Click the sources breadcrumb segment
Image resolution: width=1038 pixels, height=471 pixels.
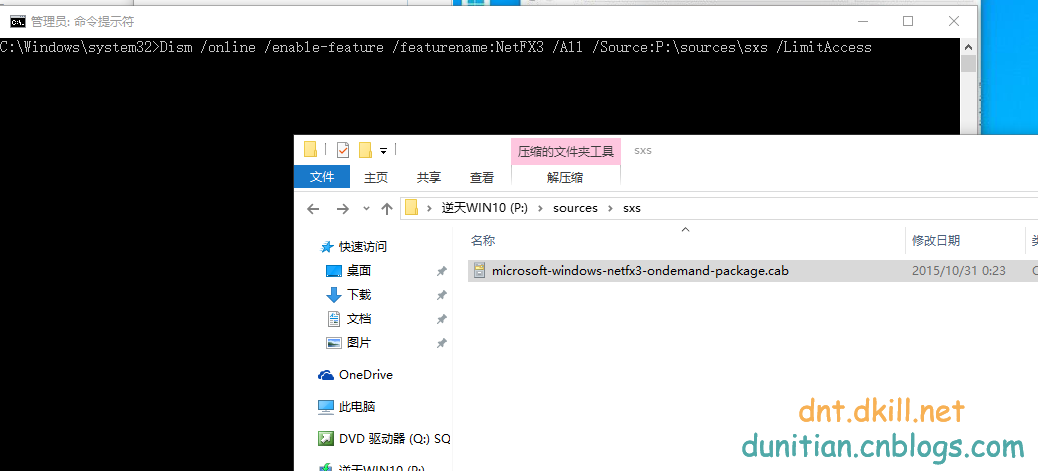click(575, 208)
